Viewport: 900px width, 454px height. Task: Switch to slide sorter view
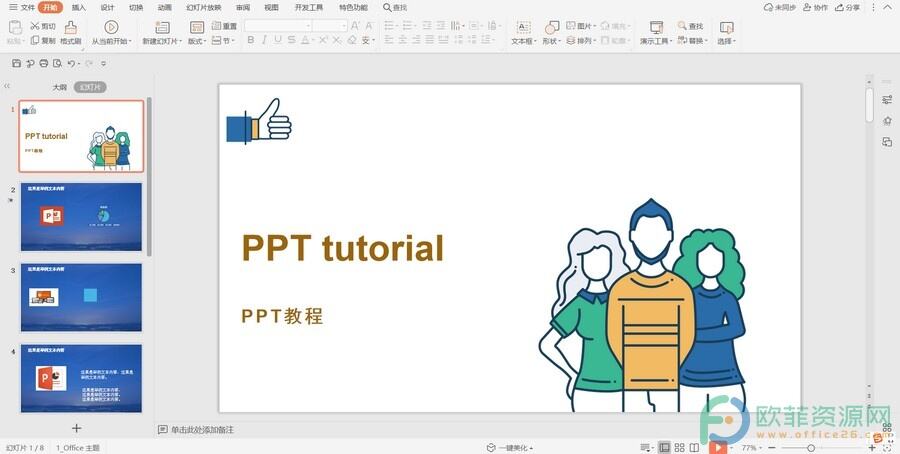680,448
